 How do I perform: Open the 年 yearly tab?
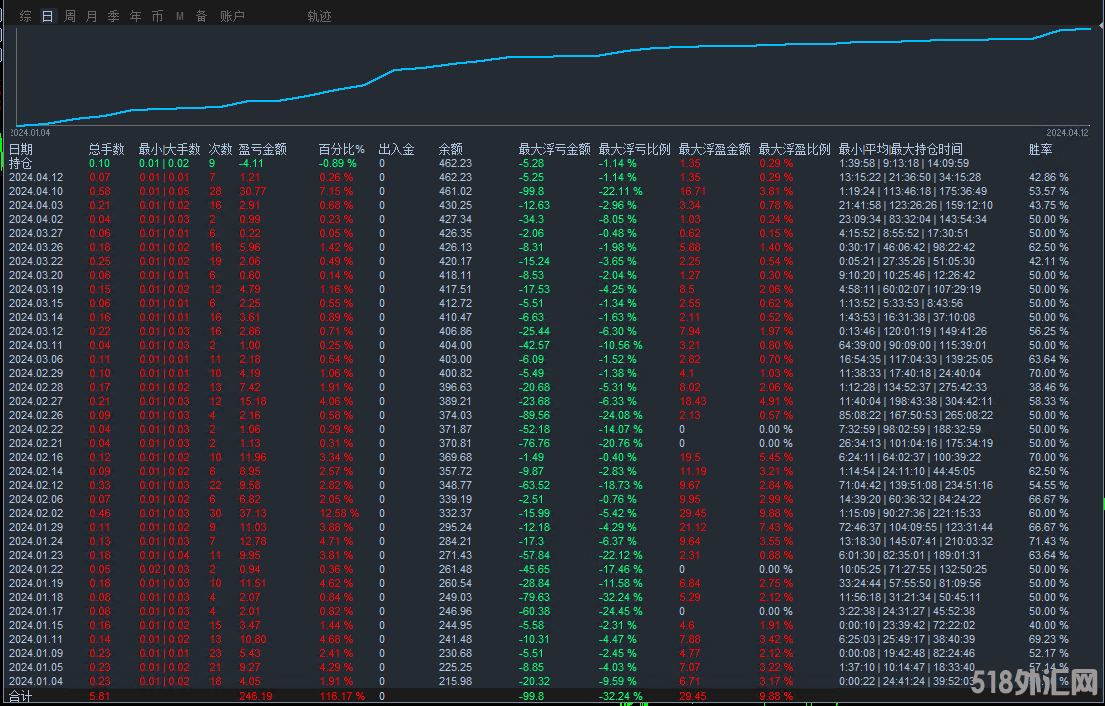(x=135, y=16)
